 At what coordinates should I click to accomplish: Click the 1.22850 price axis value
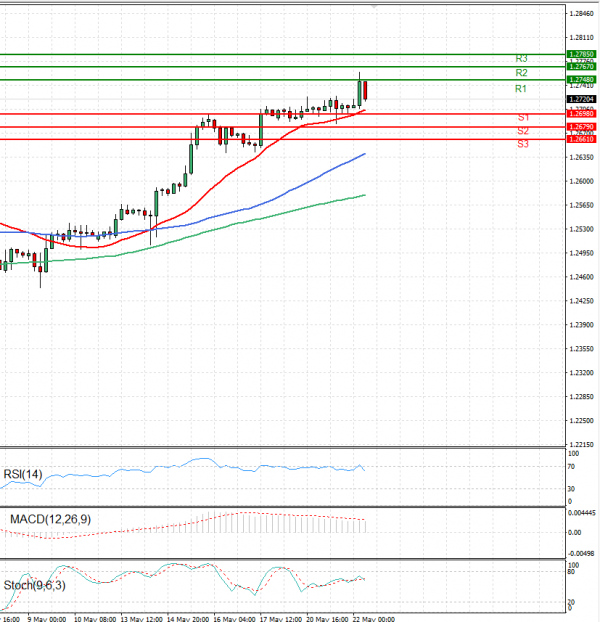[x=581, y=397]
